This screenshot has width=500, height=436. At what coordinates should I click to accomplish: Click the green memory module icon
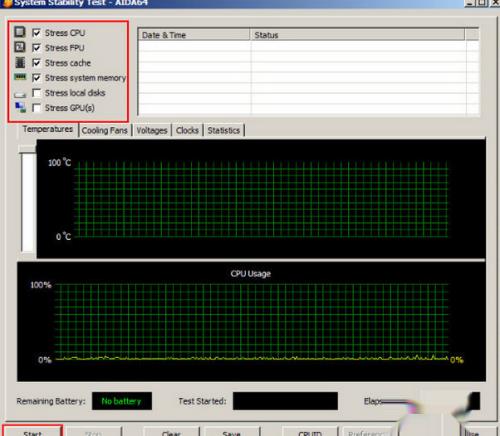point(20,77)
